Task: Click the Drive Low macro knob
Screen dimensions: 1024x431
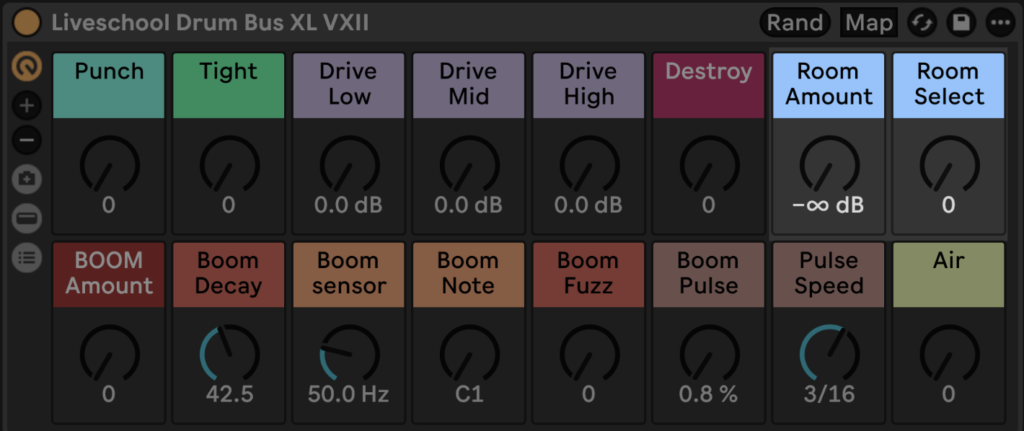Action: click(x=349, y=165)
